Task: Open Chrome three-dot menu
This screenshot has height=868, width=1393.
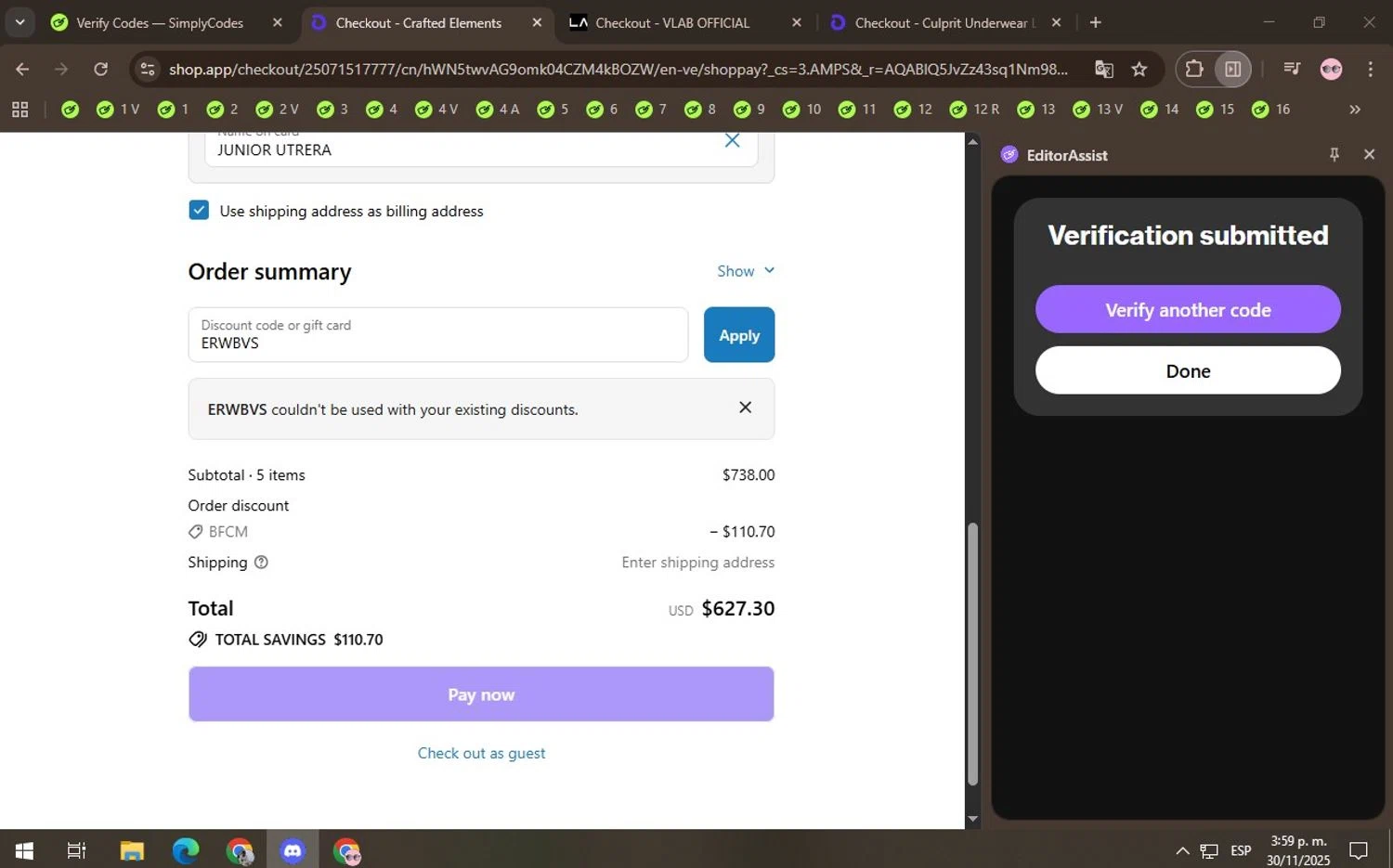Action: [x=1371, y=69]
